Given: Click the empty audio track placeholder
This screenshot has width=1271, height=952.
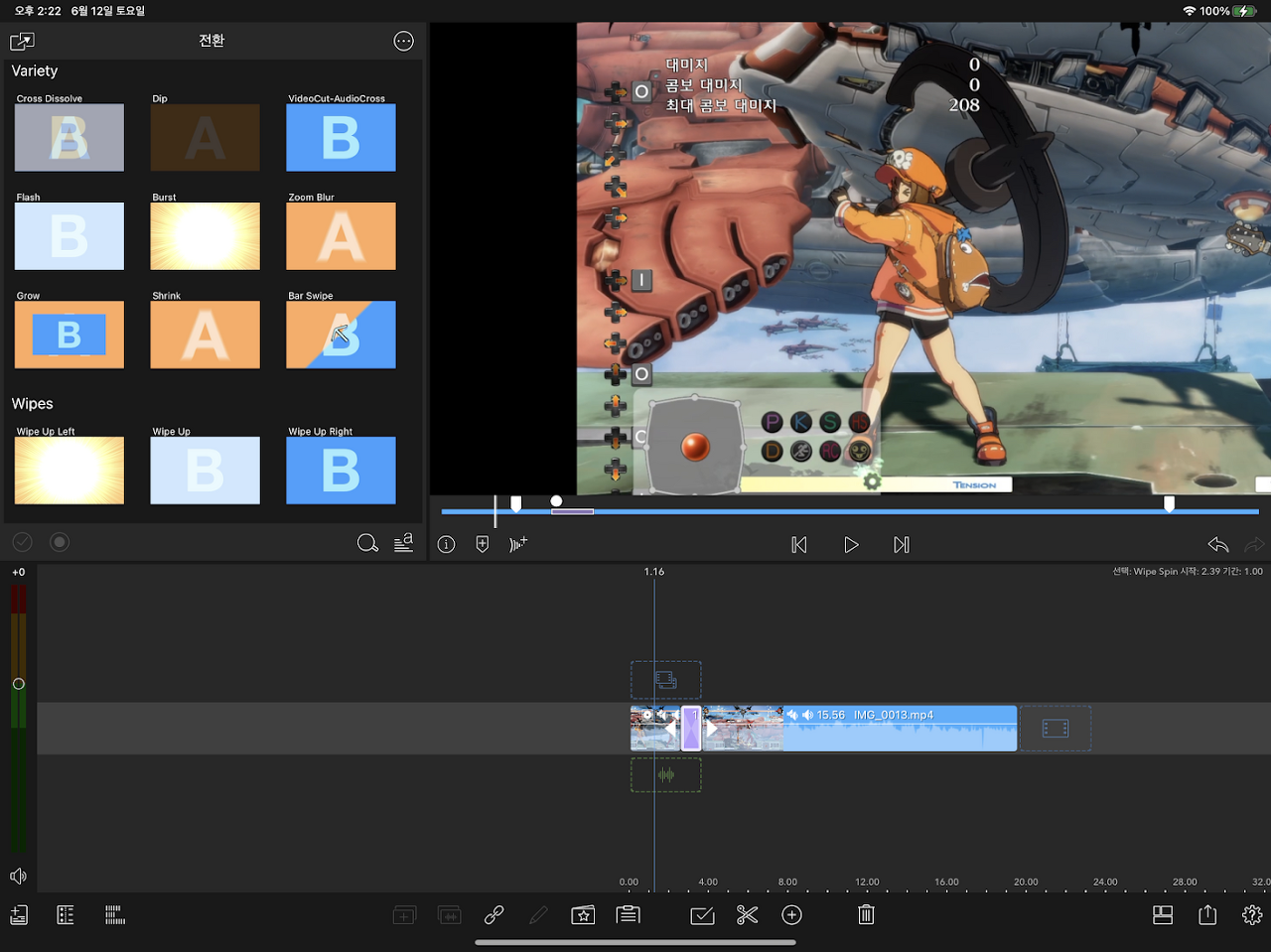Looking at the screenshot, I should click(666, 774).
